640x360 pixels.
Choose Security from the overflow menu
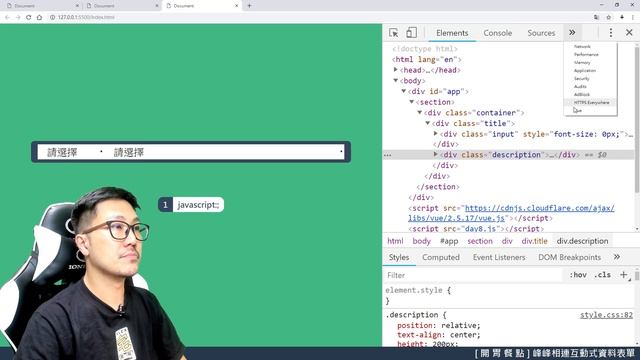[x=582, y=78]
